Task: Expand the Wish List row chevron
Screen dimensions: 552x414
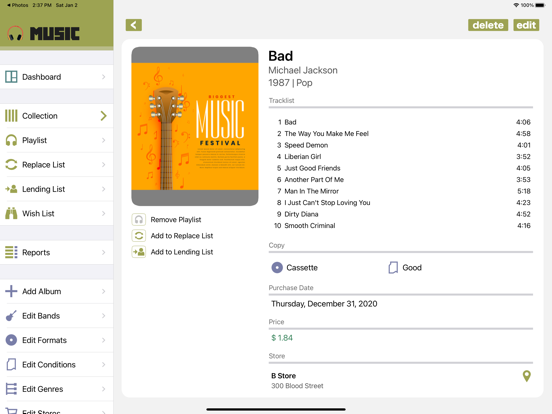Action: pos(104,213)
